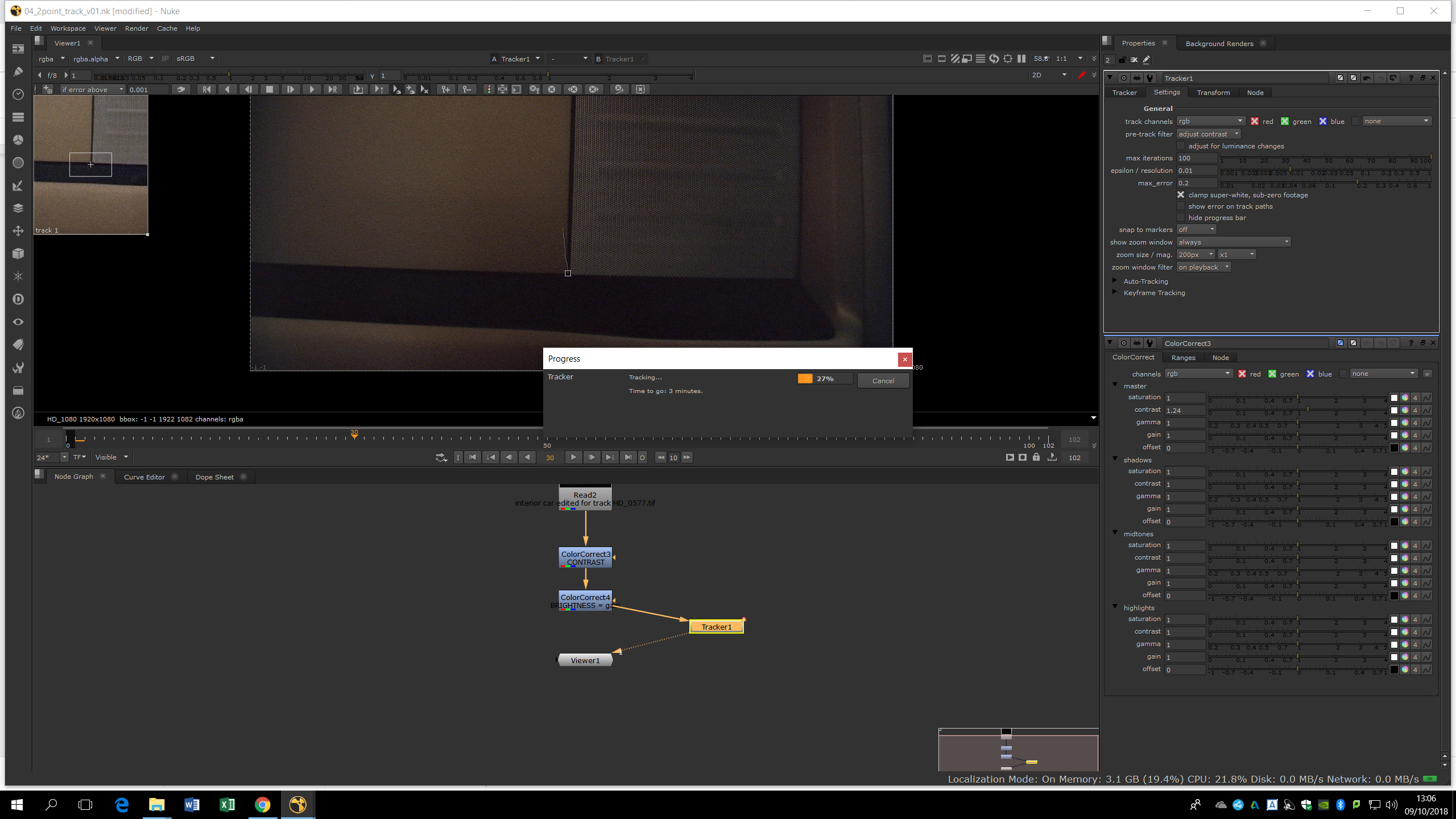The width and height of the screenshot is (1456, 819).
Task: Enable adjust for luminance changes checkbox
Action: 1181,146
